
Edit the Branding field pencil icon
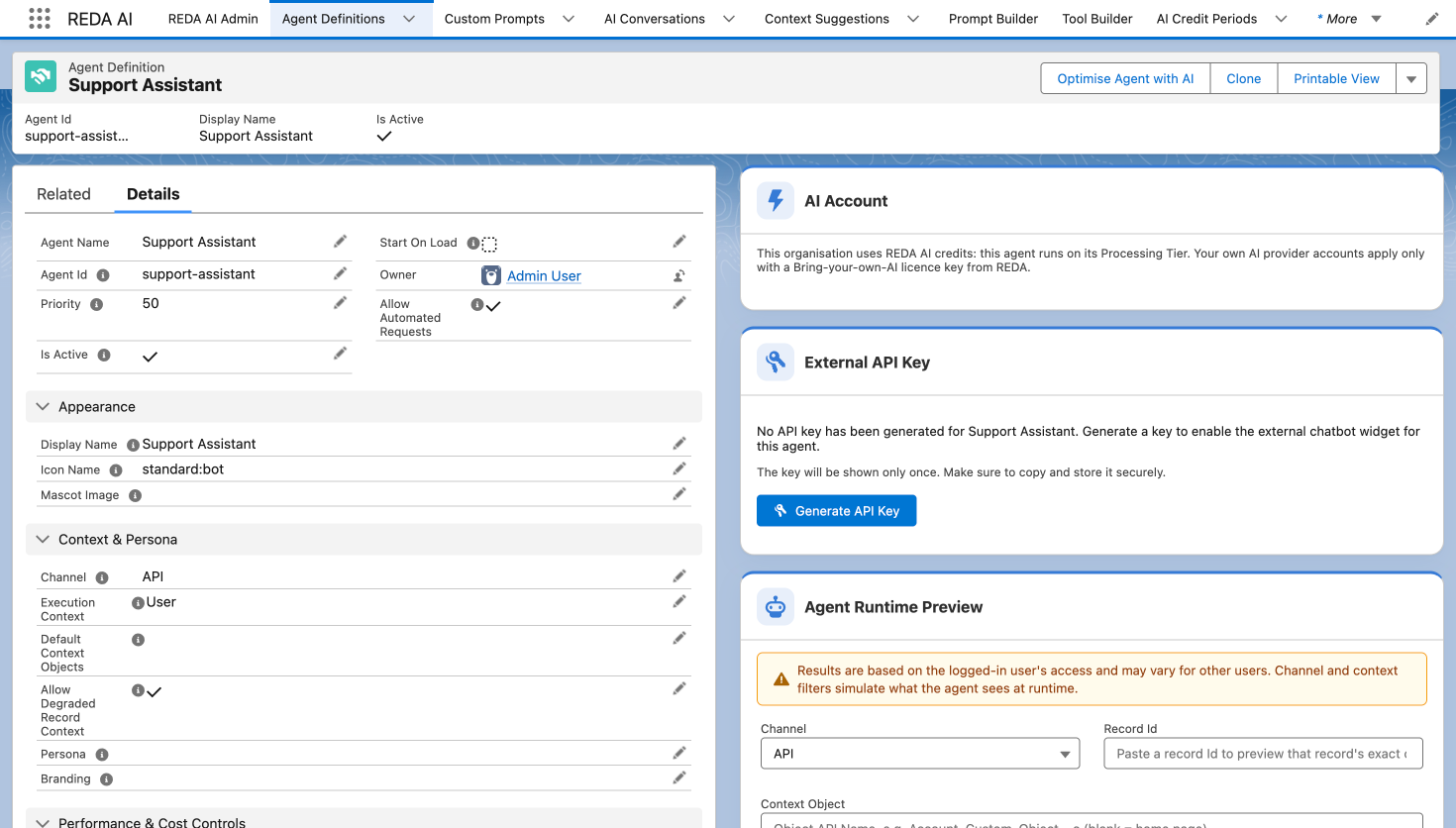679,778
